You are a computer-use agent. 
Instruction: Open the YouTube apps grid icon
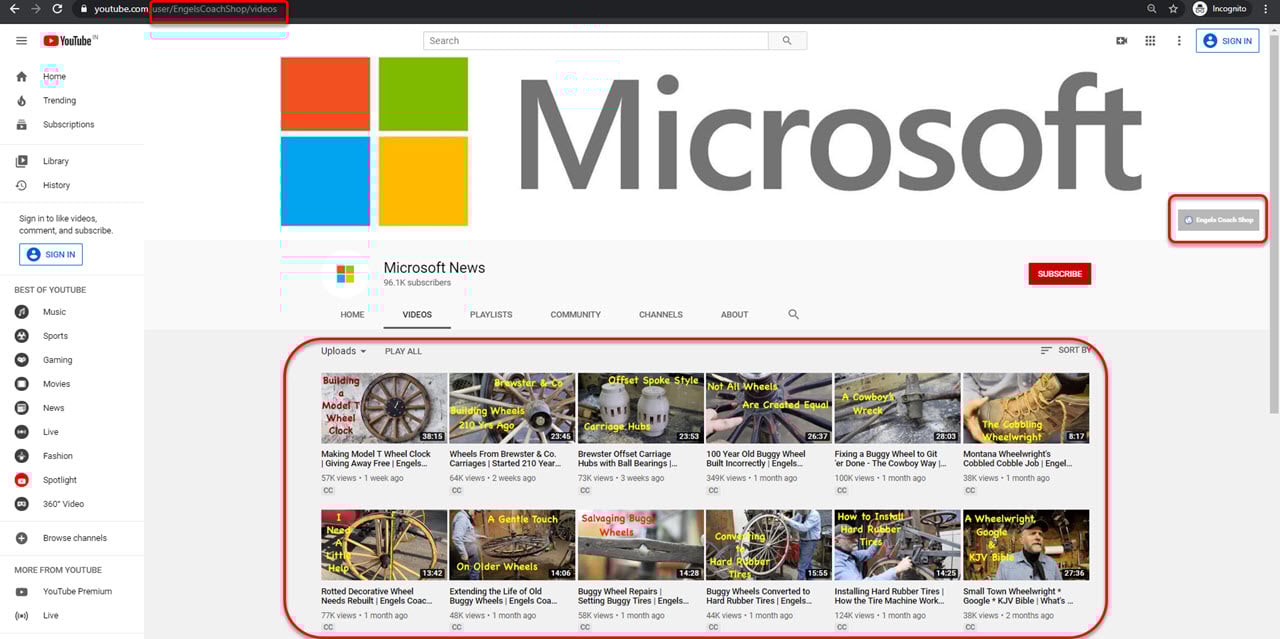click(x=1150, y=41)
